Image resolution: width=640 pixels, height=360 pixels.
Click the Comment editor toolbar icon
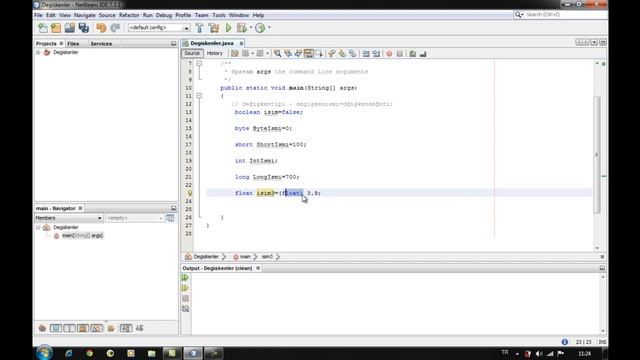[x=413, y=53]
